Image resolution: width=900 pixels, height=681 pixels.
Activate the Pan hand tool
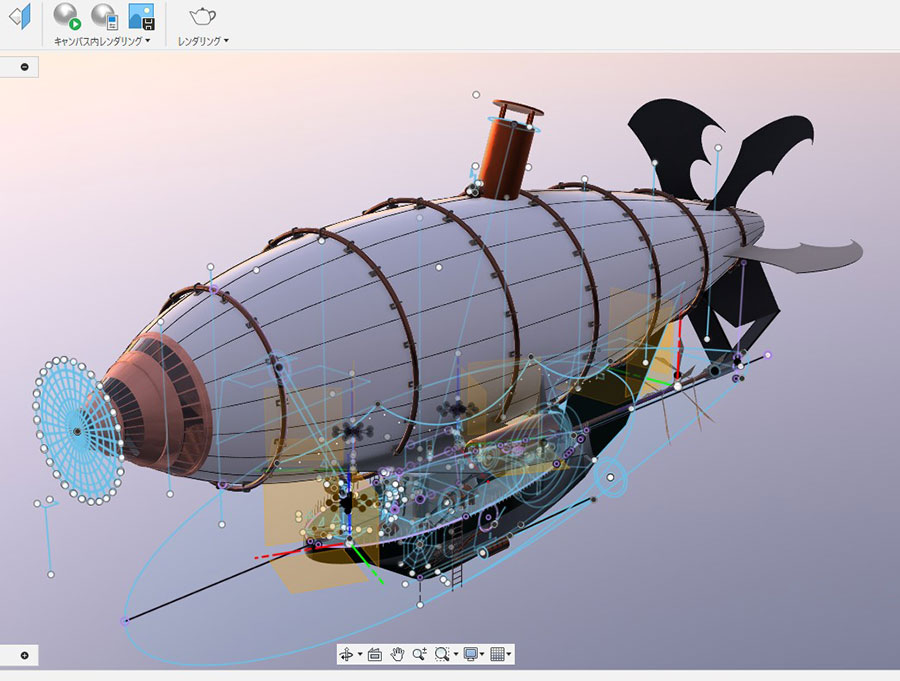(397, 654)
